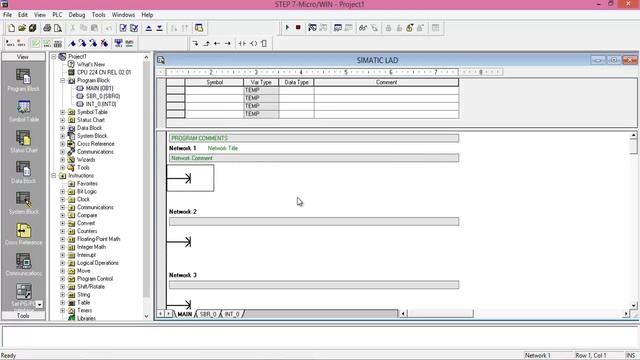Click the Line Left ladder tool
640x360 pixels.
pyautogui.click(x=217, y=43)
